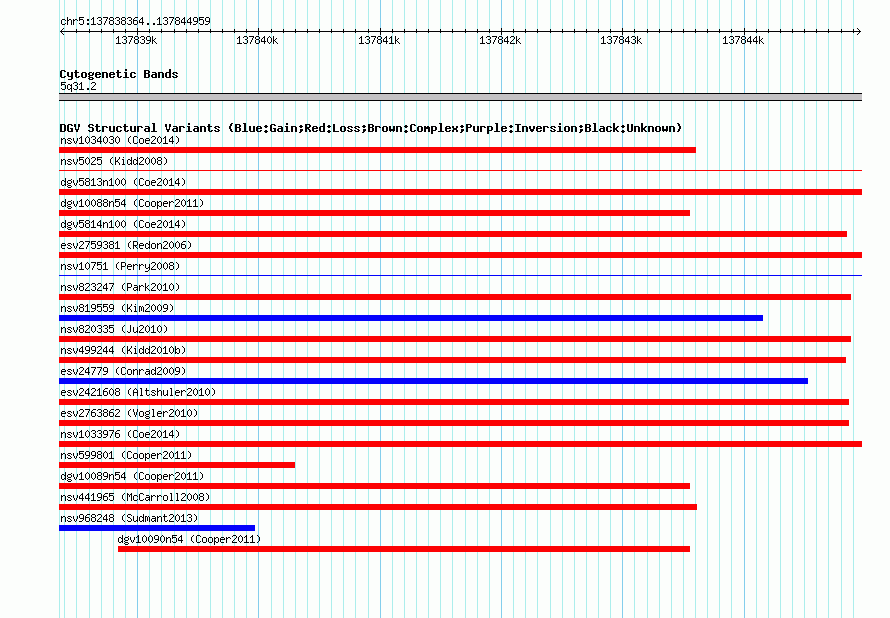Click the esv2421608 (Altshuler2010) label
Image resolution: width=890 pixels, height=618 pixels.
[138, 392]
